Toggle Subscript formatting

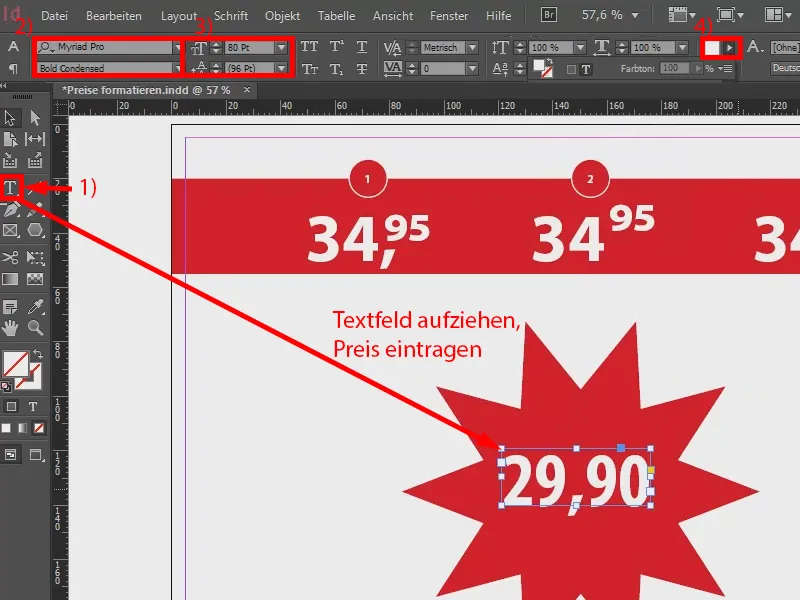[x=336, y=68]
